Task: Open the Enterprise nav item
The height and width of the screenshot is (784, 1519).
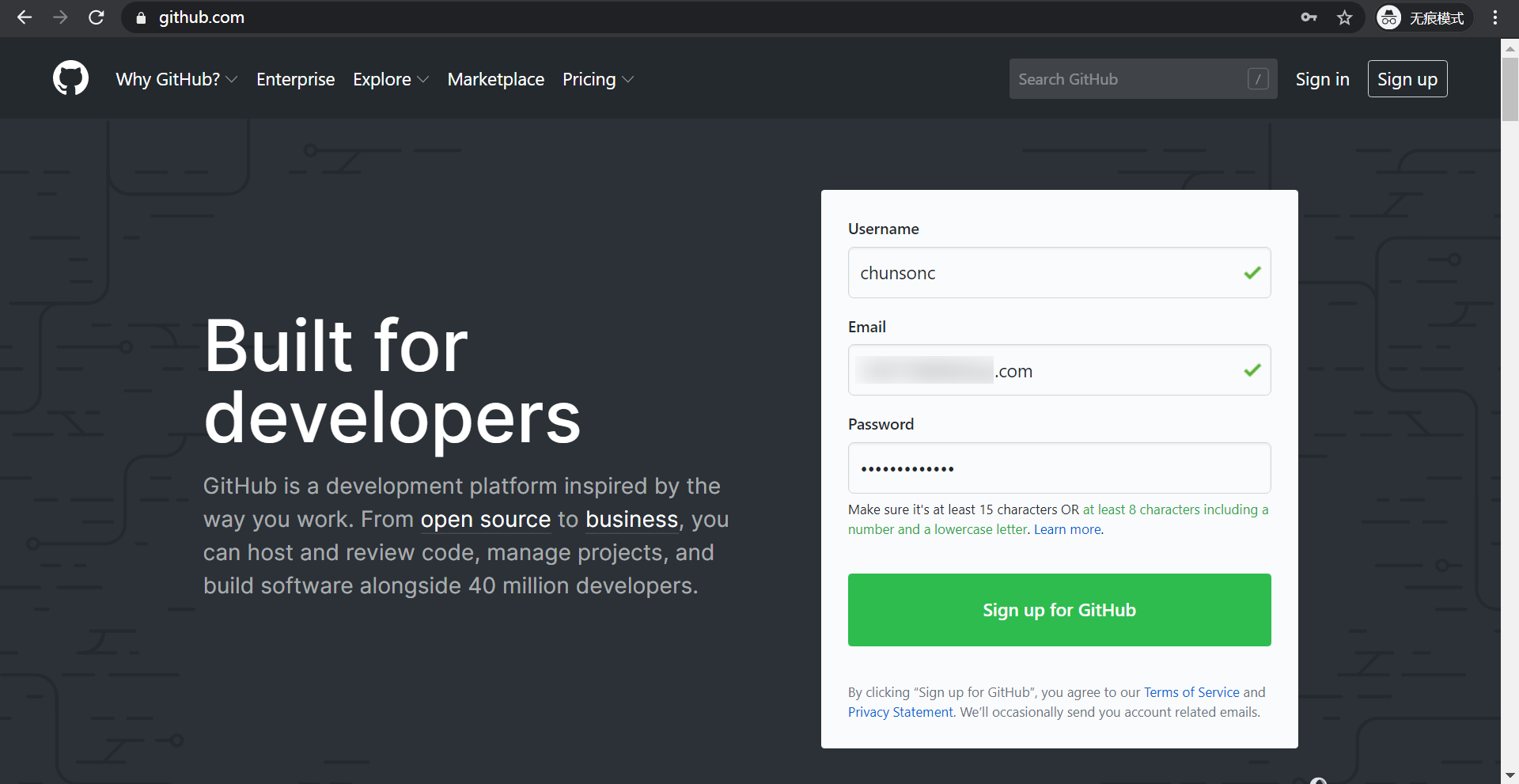Action: (295, 79)
